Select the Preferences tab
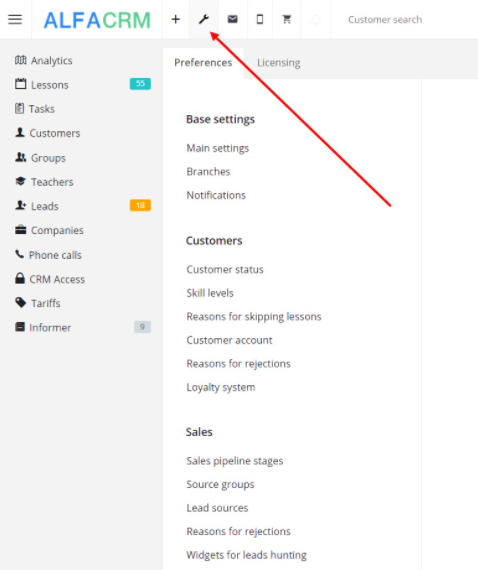Viewport: 478px width, 570px height. pyautogui.click(x=203, y=63)
